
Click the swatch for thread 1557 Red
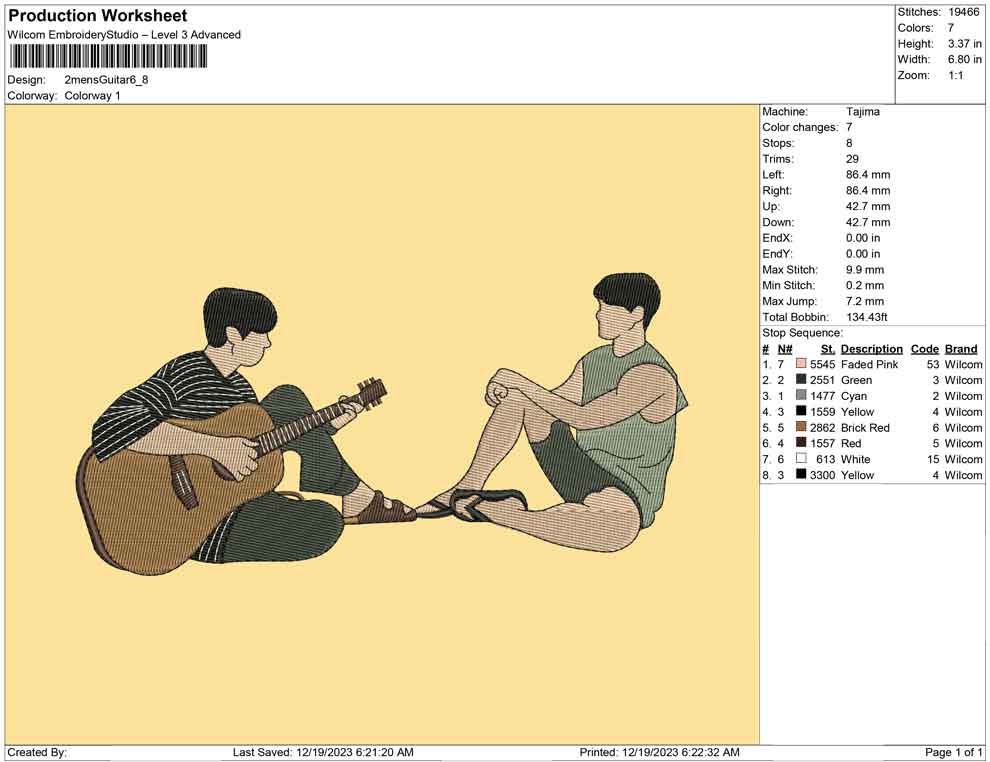pos(801,443)
